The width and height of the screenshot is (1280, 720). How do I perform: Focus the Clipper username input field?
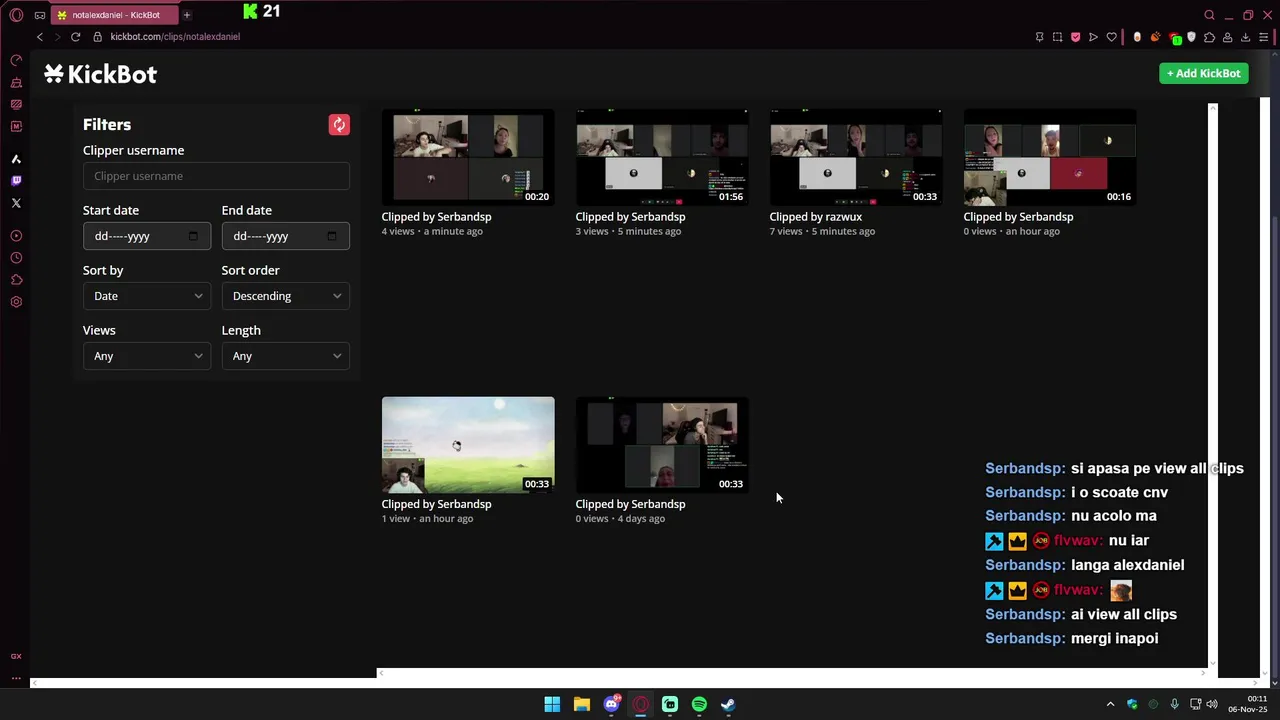coord(216,176)
